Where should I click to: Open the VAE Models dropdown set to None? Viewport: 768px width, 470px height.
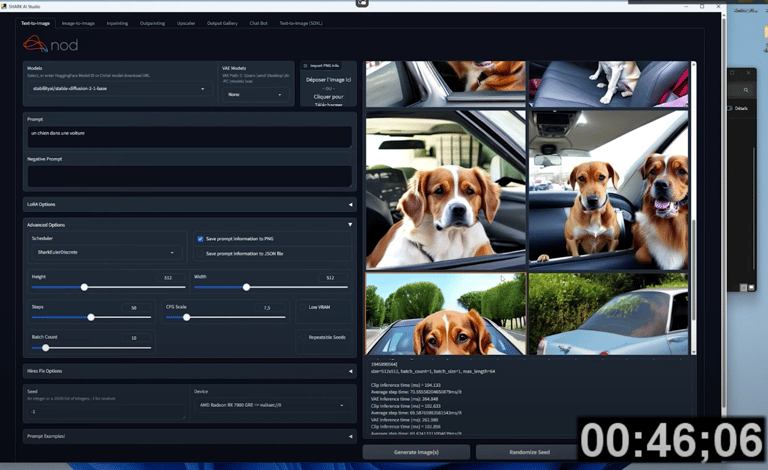(x=255, y=94)
